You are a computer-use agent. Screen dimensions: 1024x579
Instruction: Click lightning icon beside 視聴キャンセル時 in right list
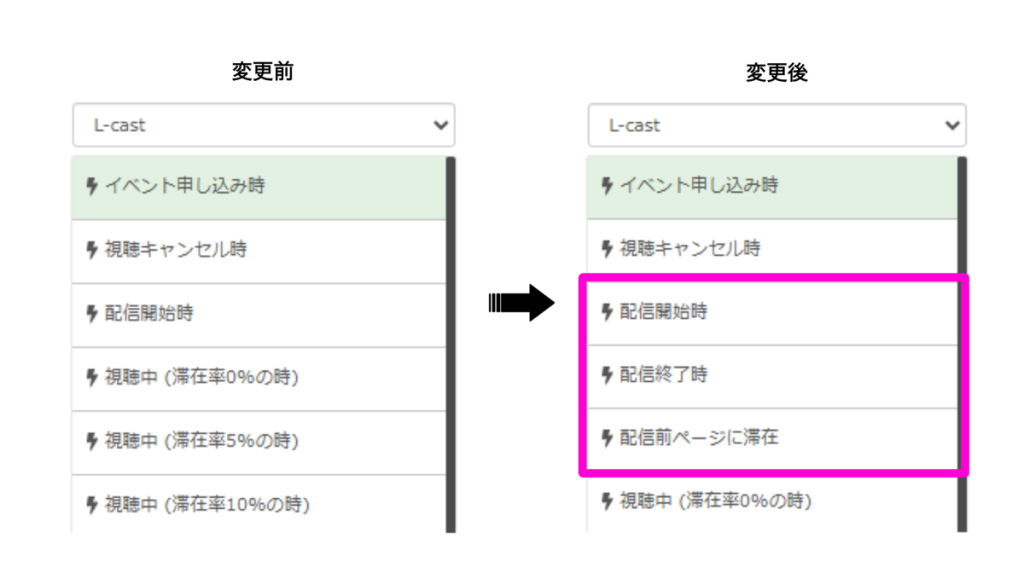point(607,248)
